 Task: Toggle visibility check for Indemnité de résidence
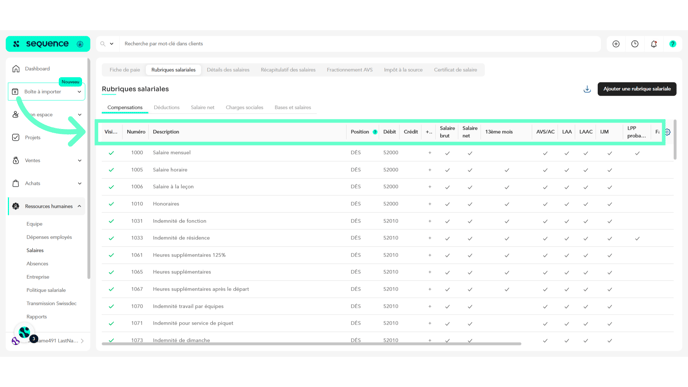tap(111, 238)
